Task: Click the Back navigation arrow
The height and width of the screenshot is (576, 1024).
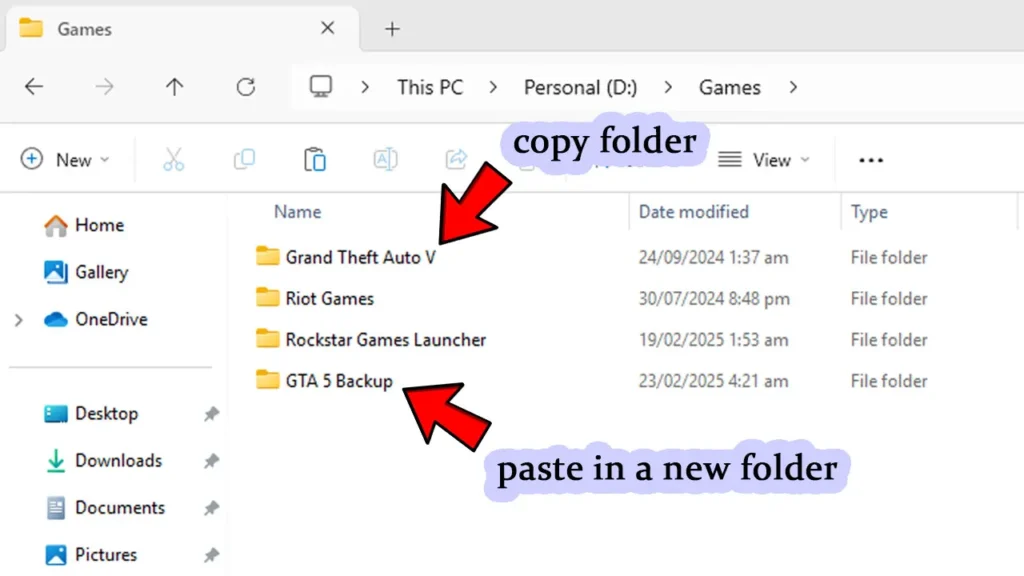Action: (x=34, y=87)
